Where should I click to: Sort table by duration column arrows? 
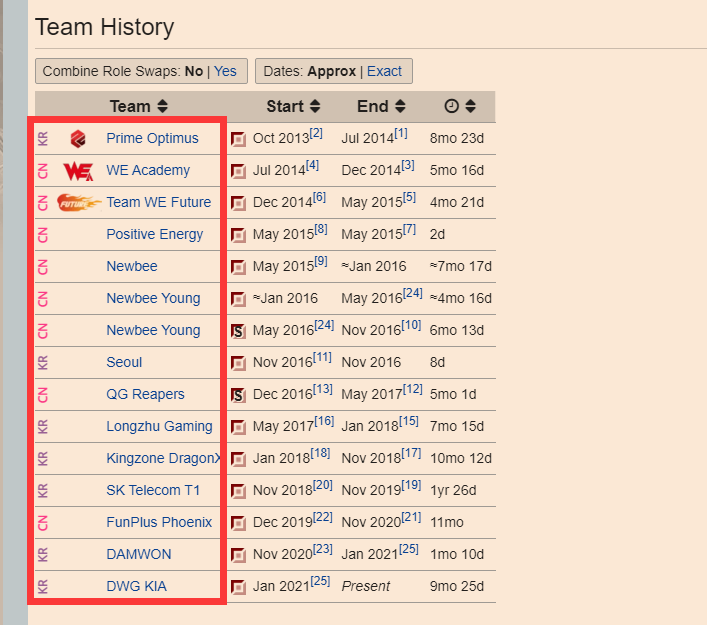(470, 106)
